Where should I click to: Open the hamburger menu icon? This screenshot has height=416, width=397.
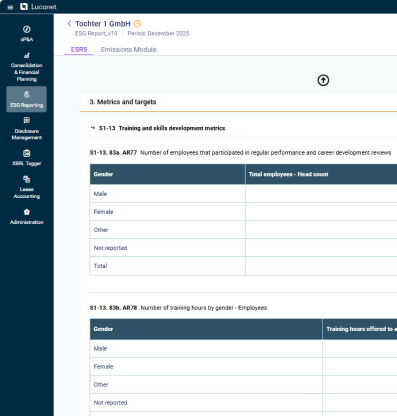(10, 7)
